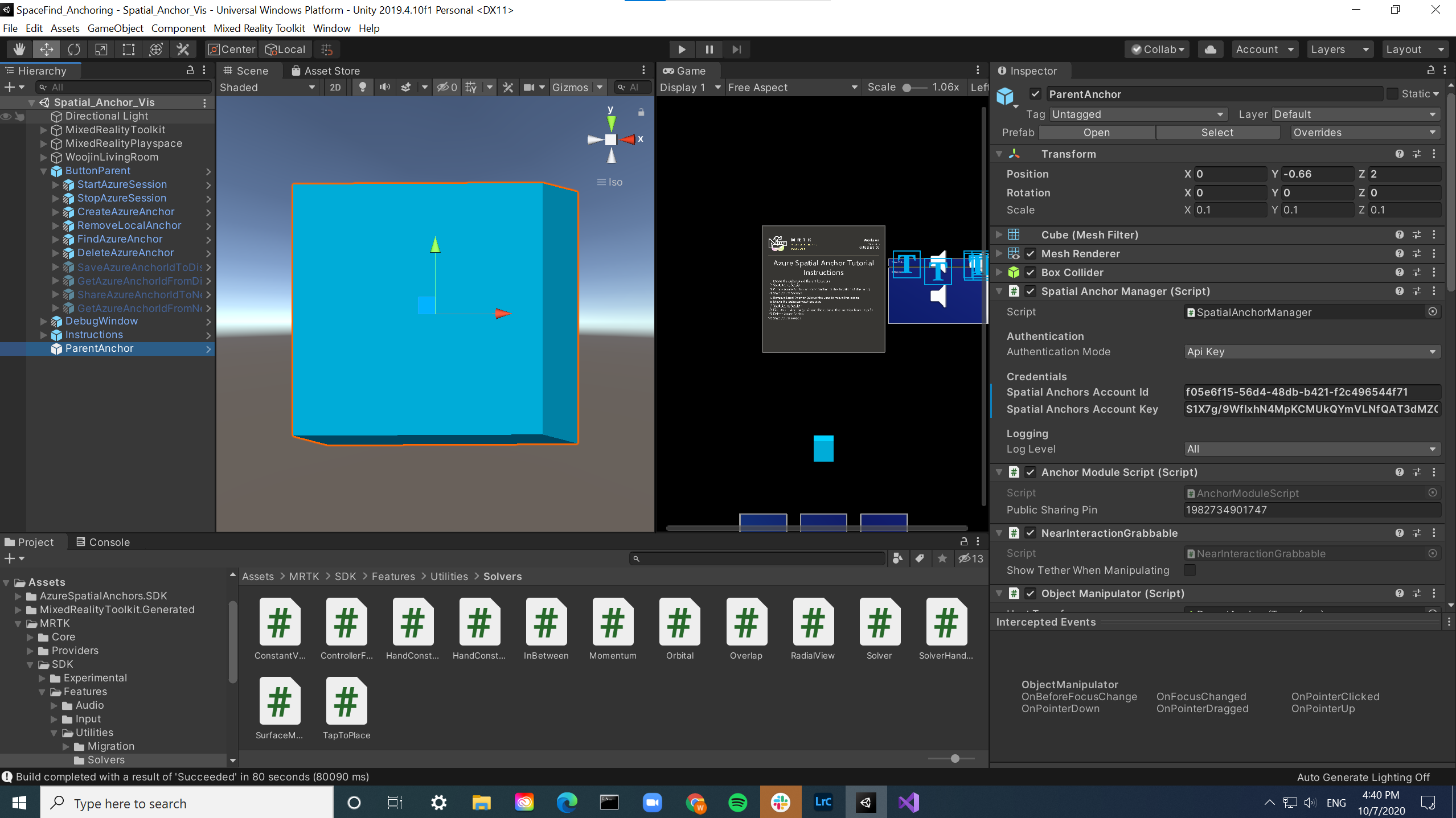
Task: Select the Move tool in the toolbar
Action: click(x=46, y=50)
